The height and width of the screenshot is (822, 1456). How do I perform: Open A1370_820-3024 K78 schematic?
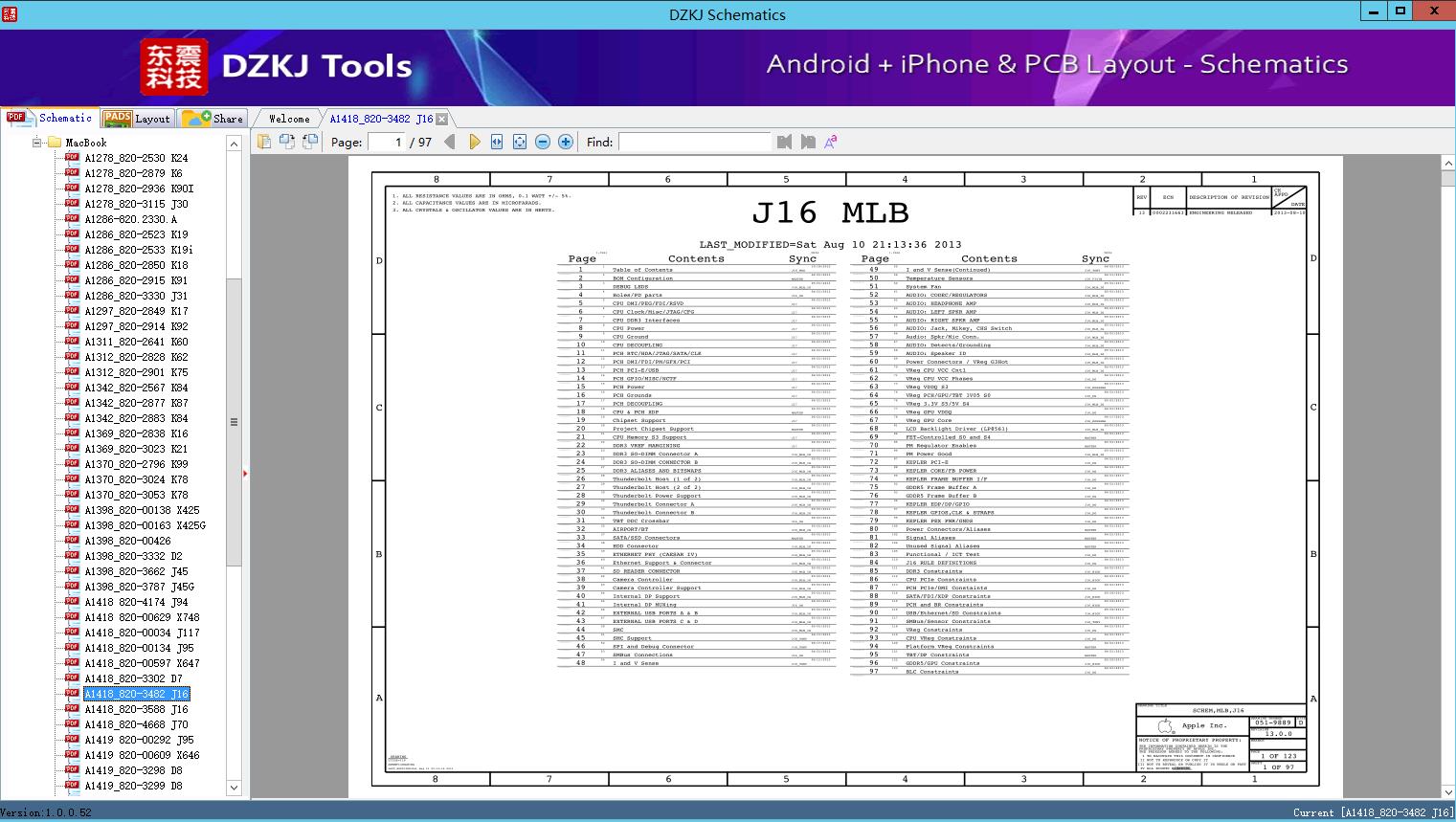click(x=136, y=479)
